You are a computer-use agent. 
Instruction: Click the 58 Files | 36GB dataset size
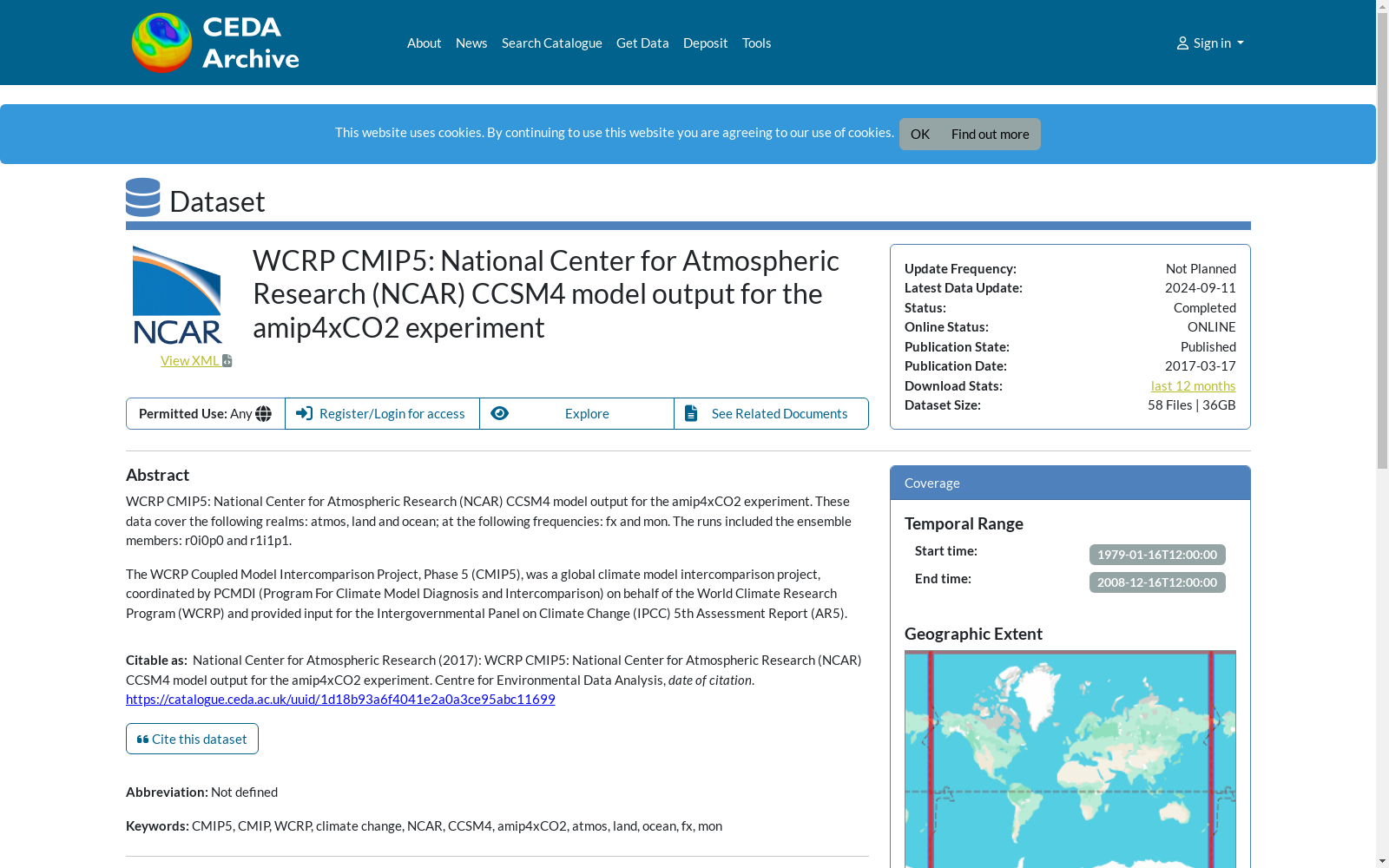[x=1191, y=404]
